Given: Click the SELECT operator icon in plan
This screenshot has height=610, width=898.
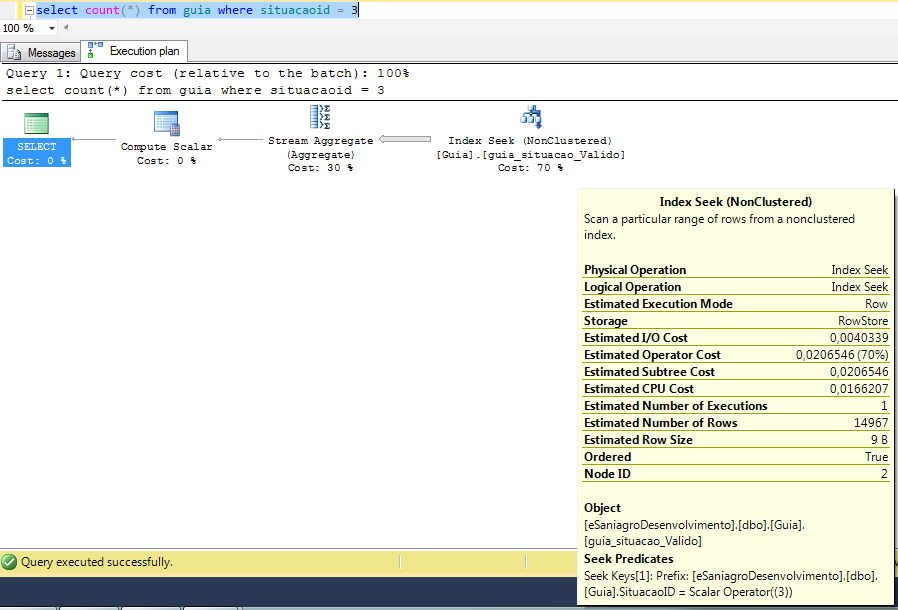Looking at the screenshot, I should [36, 123].
